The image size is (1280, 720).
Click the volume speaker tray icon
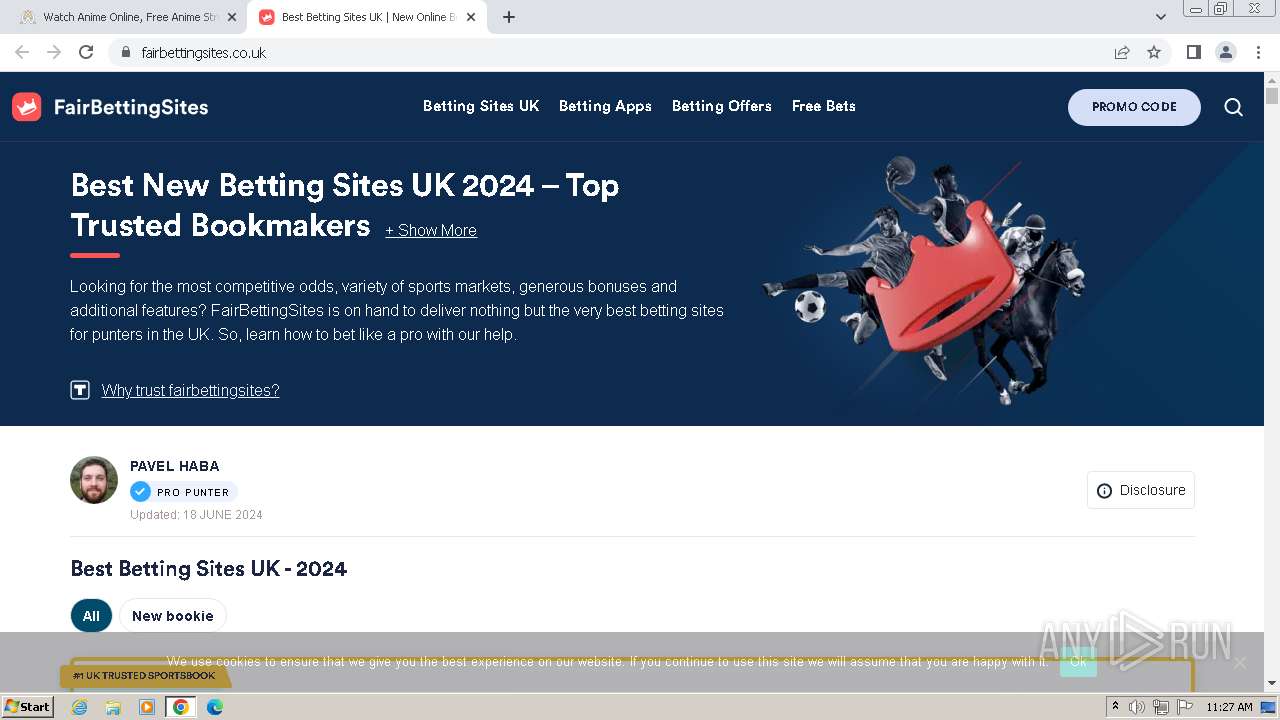(1137, 707)
